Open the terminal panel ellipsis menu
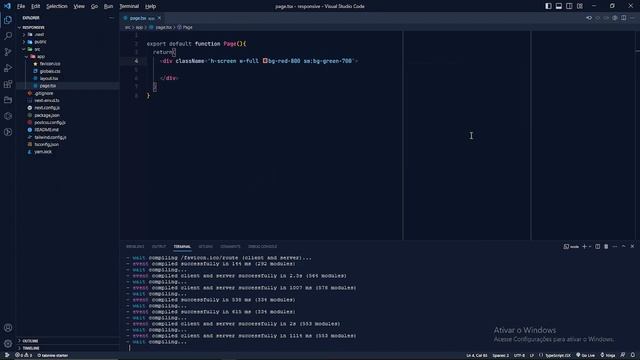The width and height of the screenshot is (640, 360). tap(615, 247)
